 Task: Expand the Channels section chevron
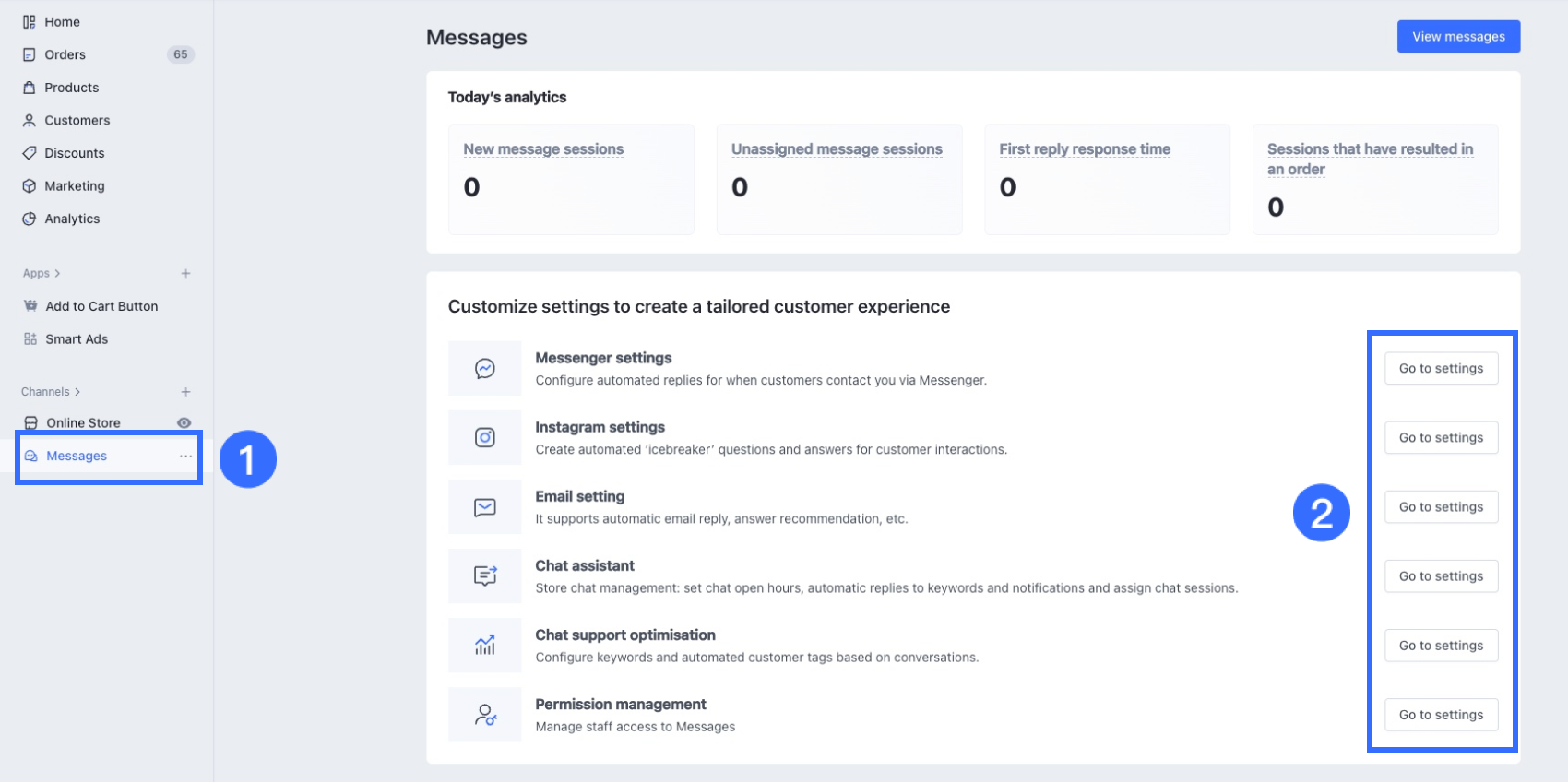tap(77, 392)
